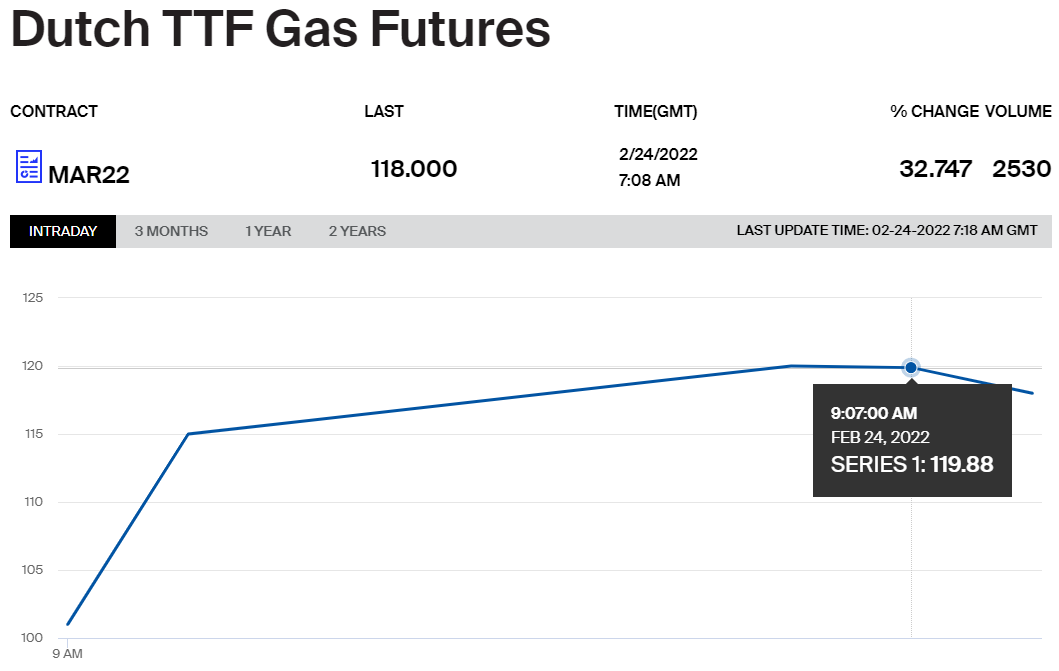The image size is (1059, 671).
Task: Click the LAST UPDATE TIME text
Action: pyautogui.click(x=886, y=231)
